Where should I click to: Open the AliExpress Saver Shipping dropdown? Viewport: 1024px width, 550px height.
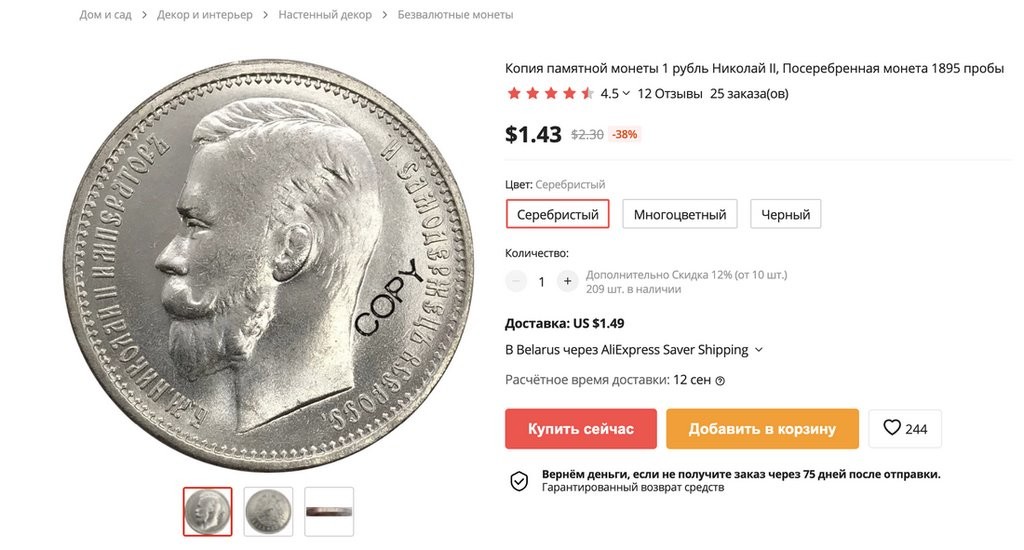(758, 350)
